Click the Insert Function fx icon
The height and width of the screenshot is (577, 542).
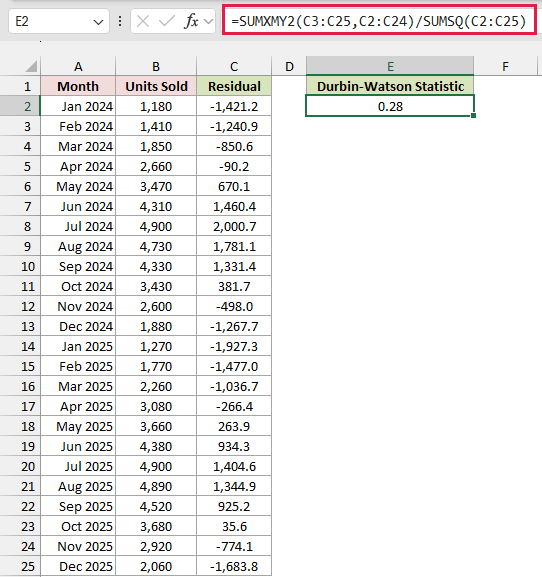point(191,21)
